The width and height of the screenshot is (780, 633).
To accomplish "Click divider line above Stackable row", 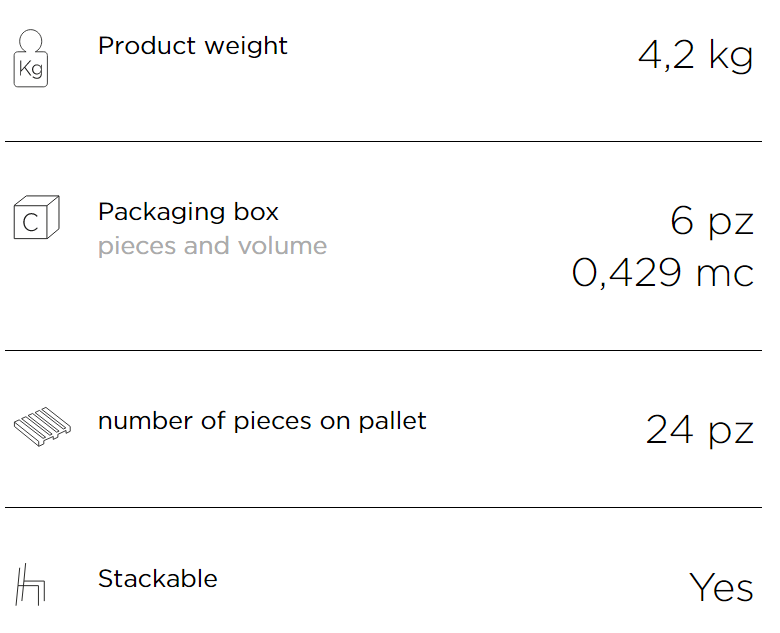I will point(383,508).
